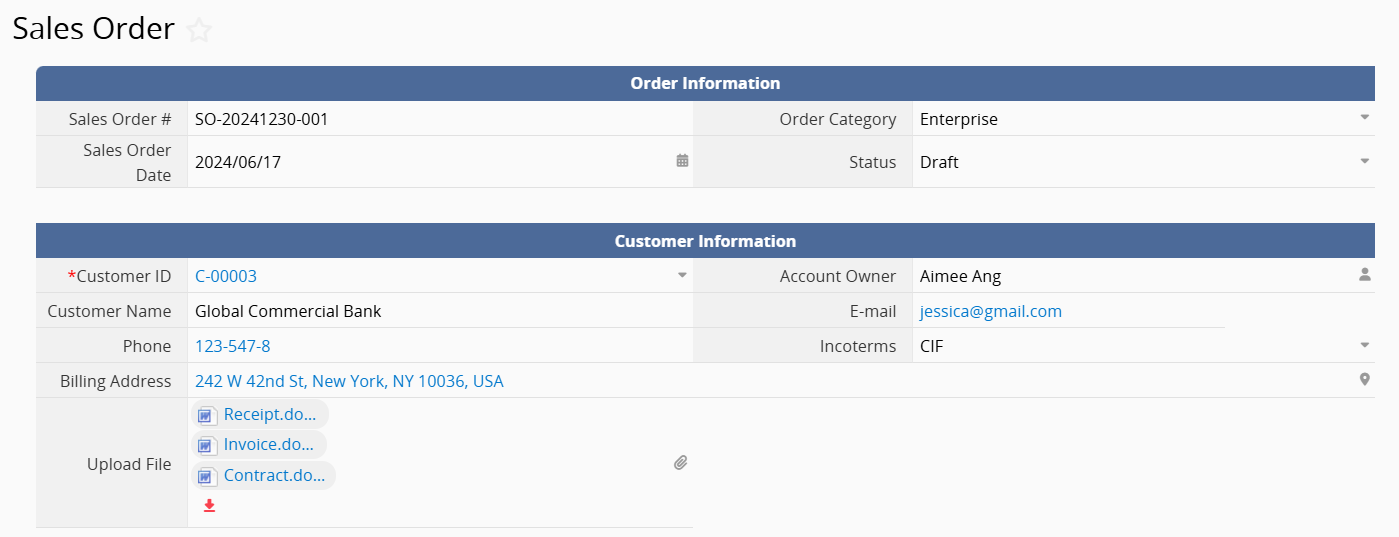This screenshot has height=537, width=1399.
Task: Open the Incoterms dropdown showing CIF
Action: (1364, 345)
